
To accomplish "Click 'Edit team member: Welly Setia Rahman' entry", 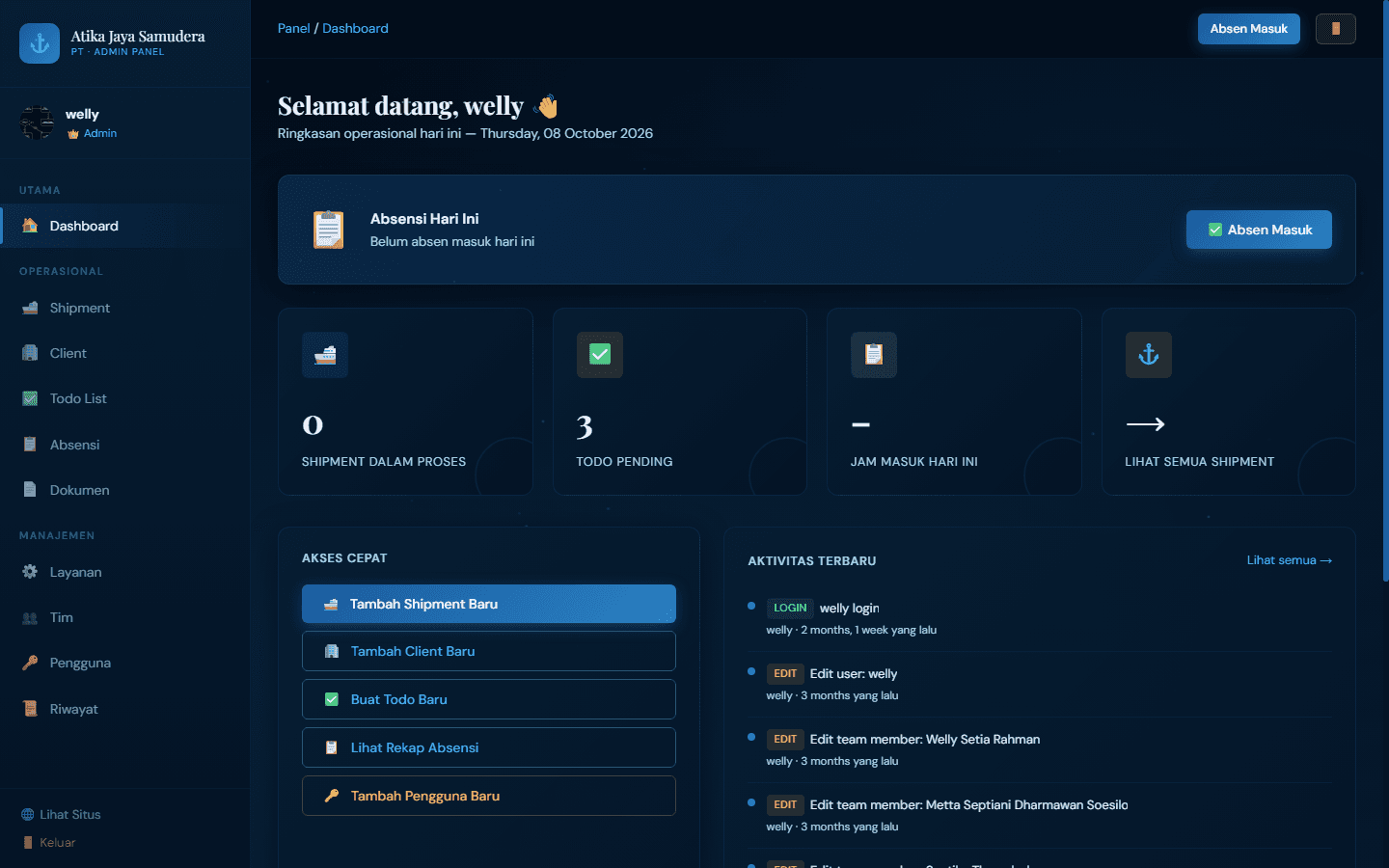I will tap(1040, 749).
